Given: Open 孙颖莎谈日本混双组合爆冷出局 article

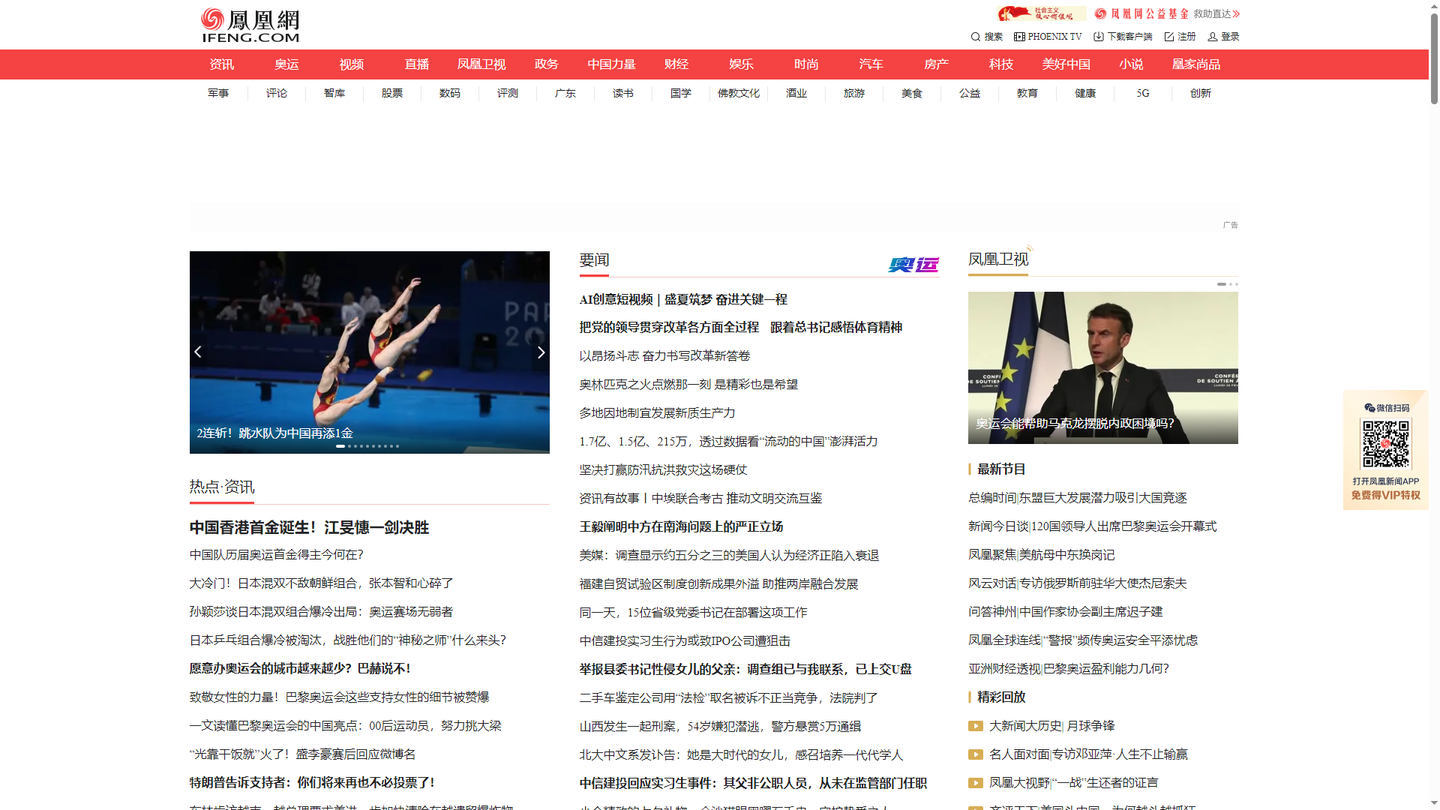Looking at the screenshot, I should (321, 612).
